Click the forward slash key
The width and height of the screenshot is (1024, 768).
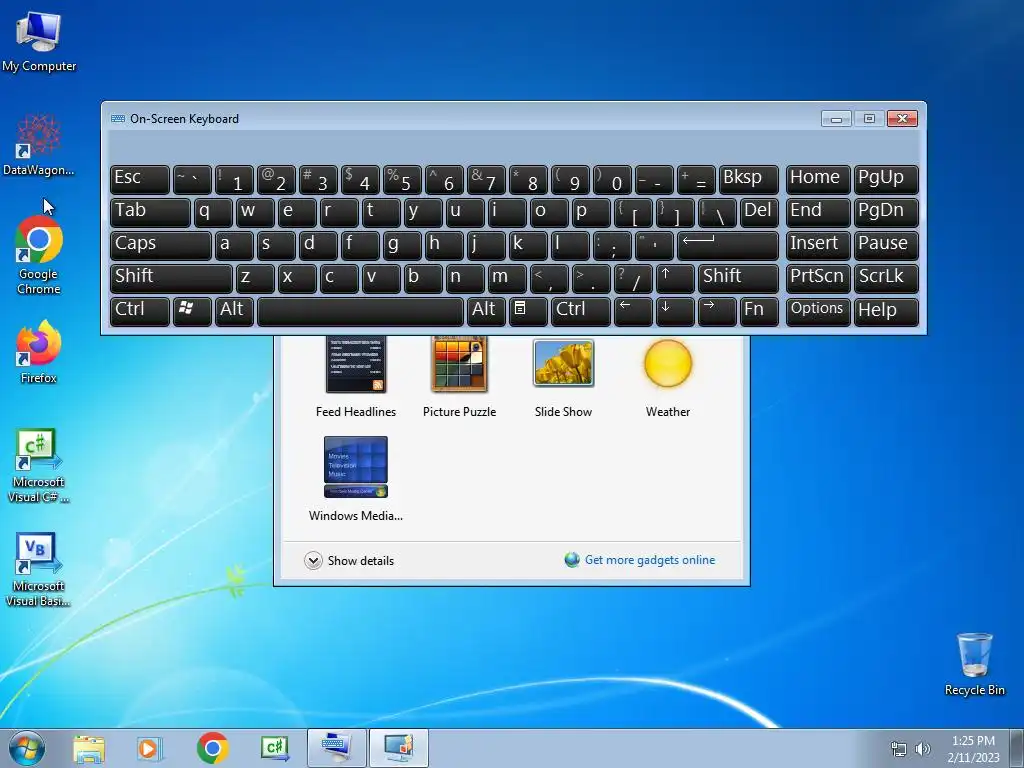tap(633, 278)
